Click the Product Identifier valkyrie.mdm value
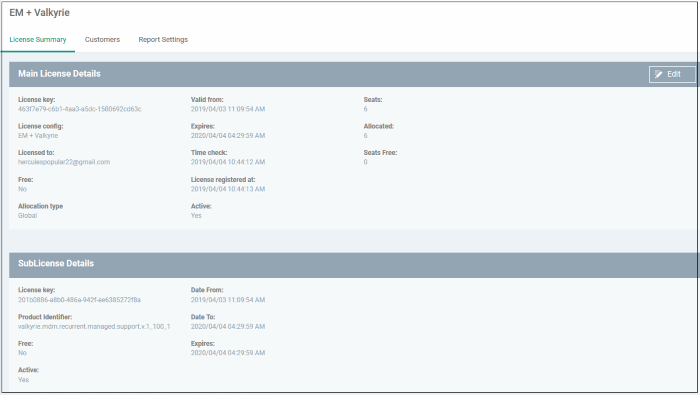Image resolution: width=700 pixels, height=395 pixels. [94, 327]
